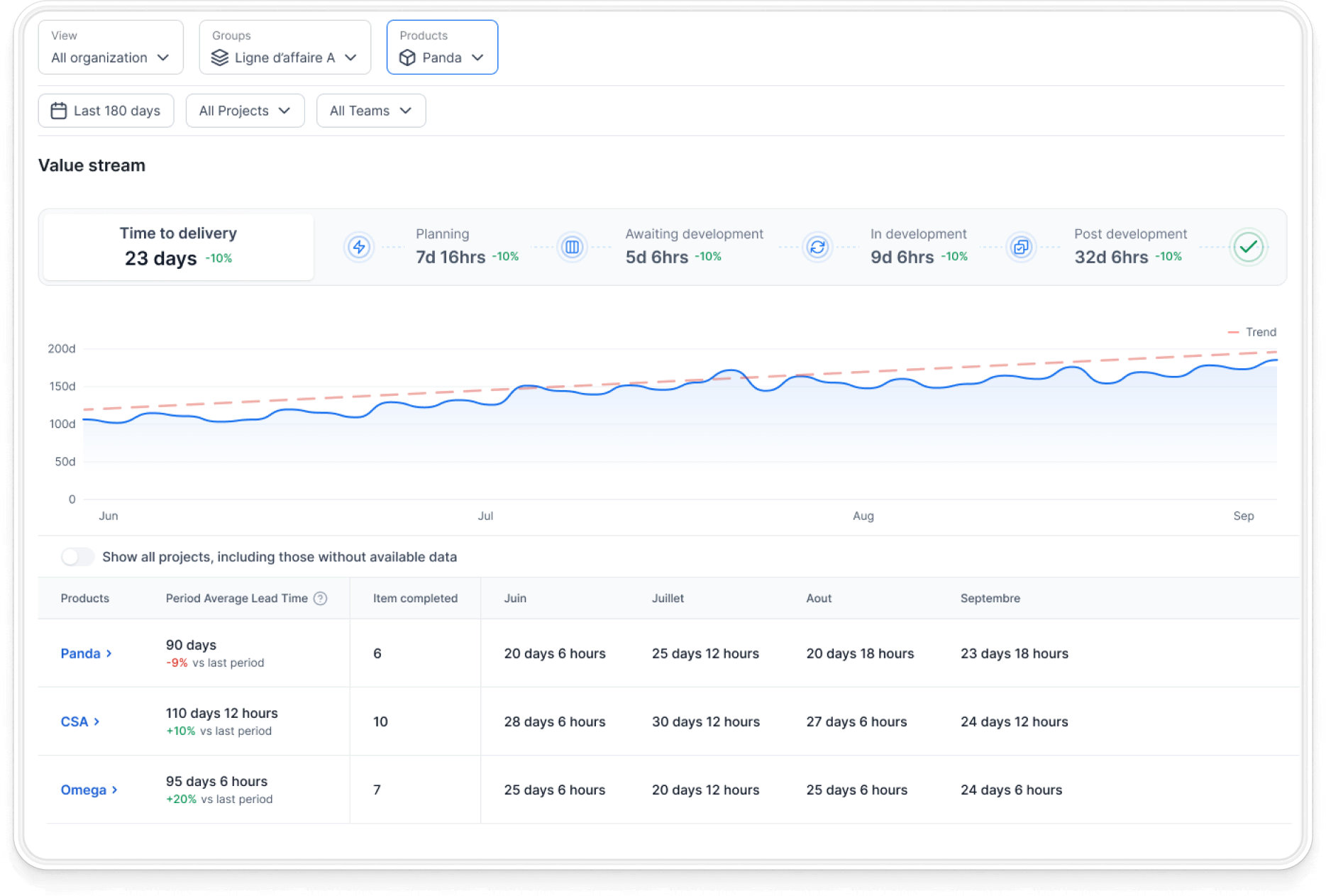Open the View All organization dropdown
This screenshot has width=1326, height=896.
110,57
